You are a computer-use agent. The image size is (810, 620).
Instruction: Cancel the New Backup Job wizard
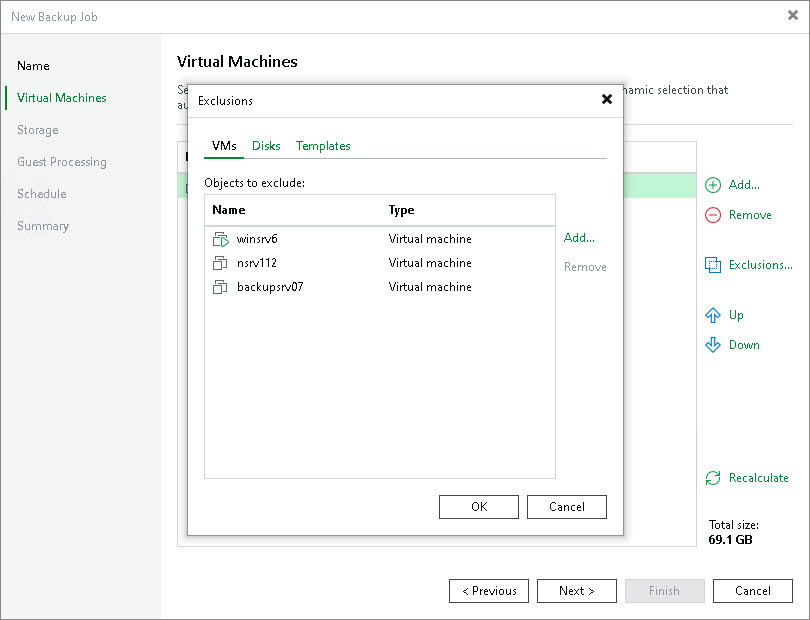(x=753, y=591)
